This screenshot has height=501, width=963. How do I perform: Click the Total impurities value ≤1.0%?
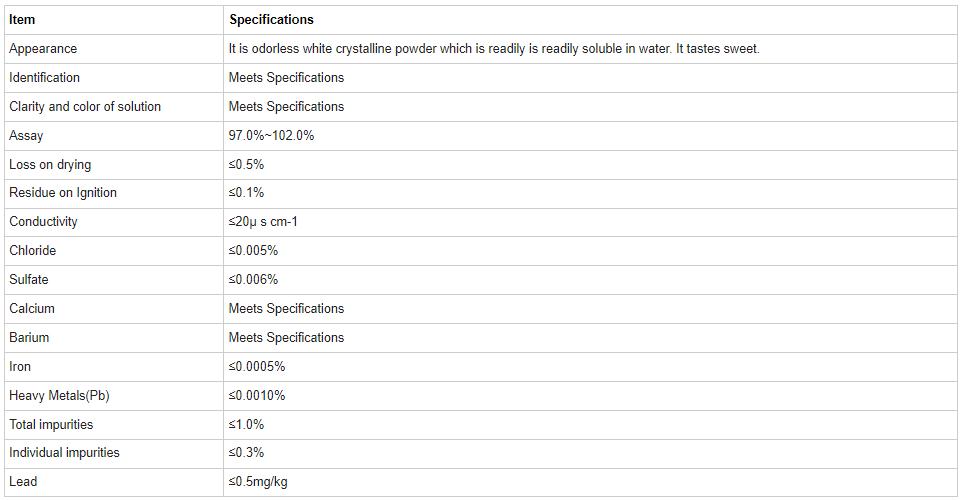pyautogui.click(x=246, y=424)
